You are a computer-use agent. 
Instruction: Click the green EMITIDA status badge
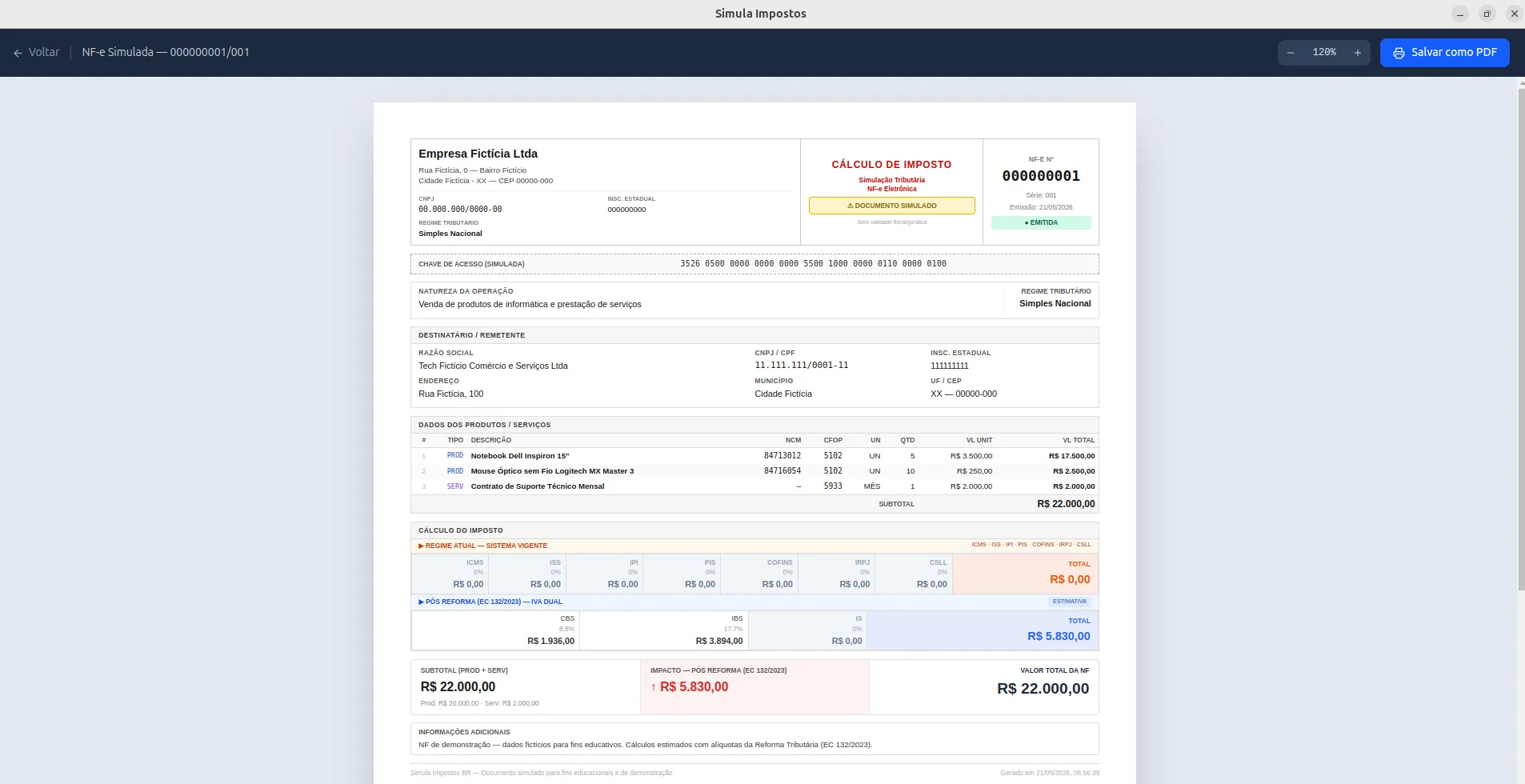(1041, 223)
